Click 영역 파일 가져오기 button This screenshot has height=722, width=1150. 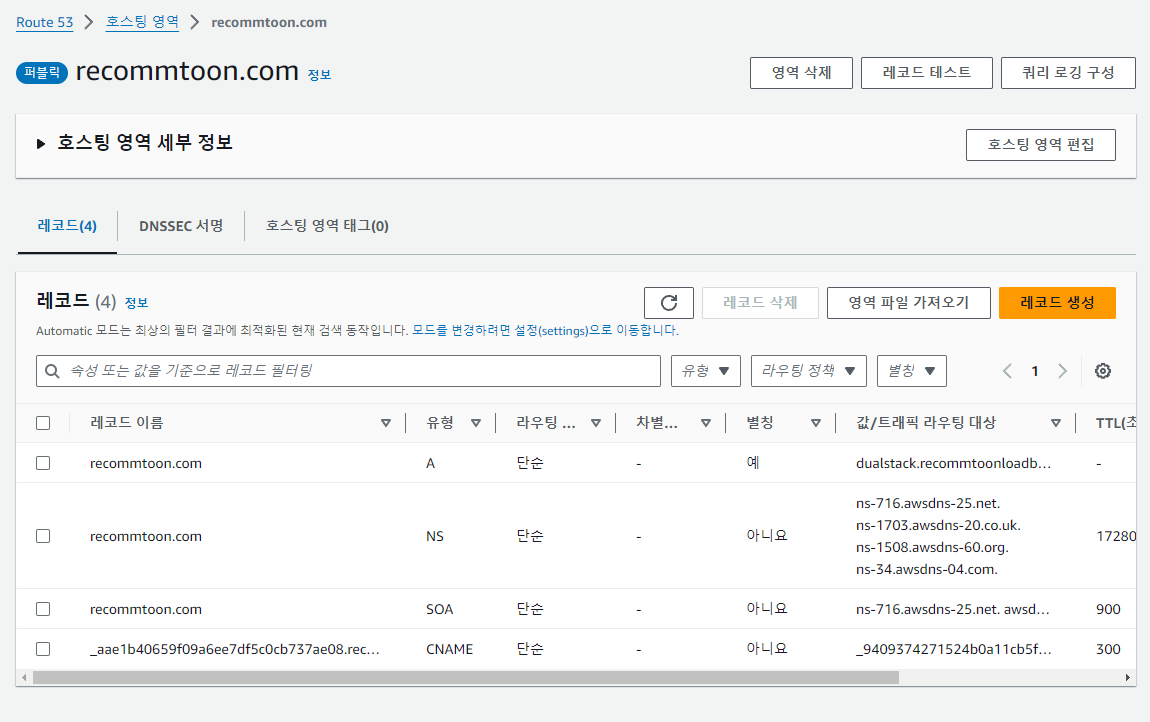tap(909, 303)
